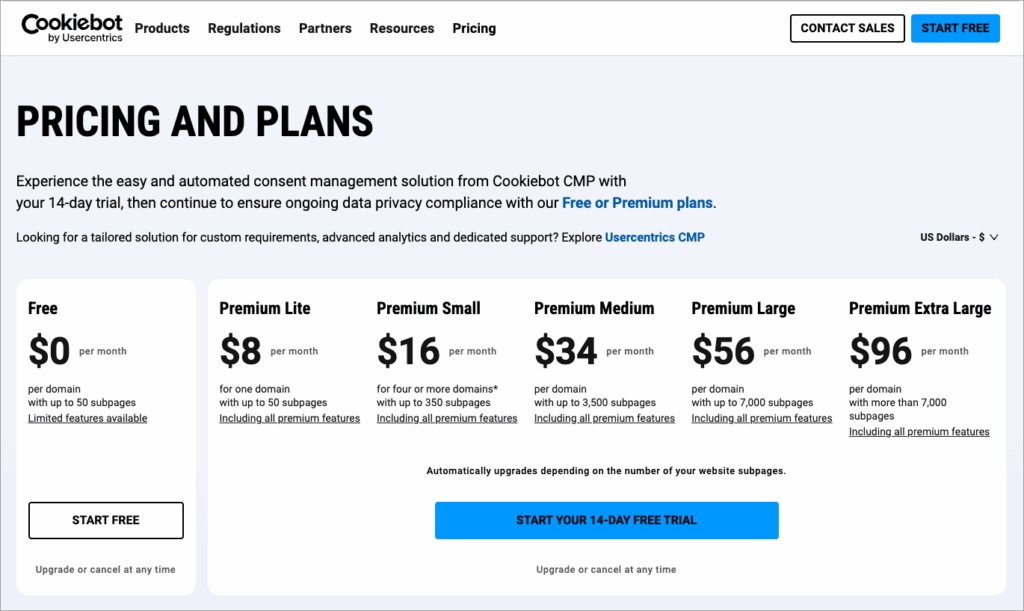The width and height of the screenshot is (1024, 611).
Task: Open the Partners menu
Action: pyautogui.click(x=325, y=28)
